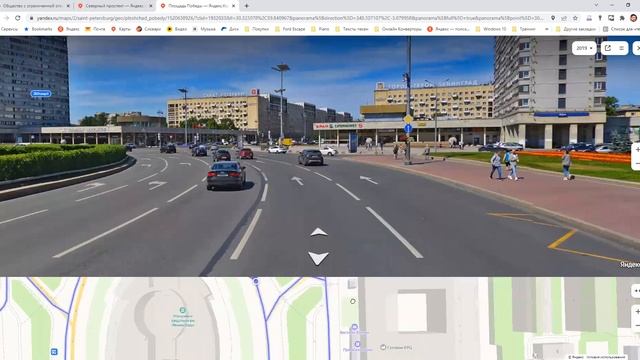Expand the Покупки bookmark folder
Image resolution: width=640 pixels, height=360 pixels.
click(x=257, y=29)
